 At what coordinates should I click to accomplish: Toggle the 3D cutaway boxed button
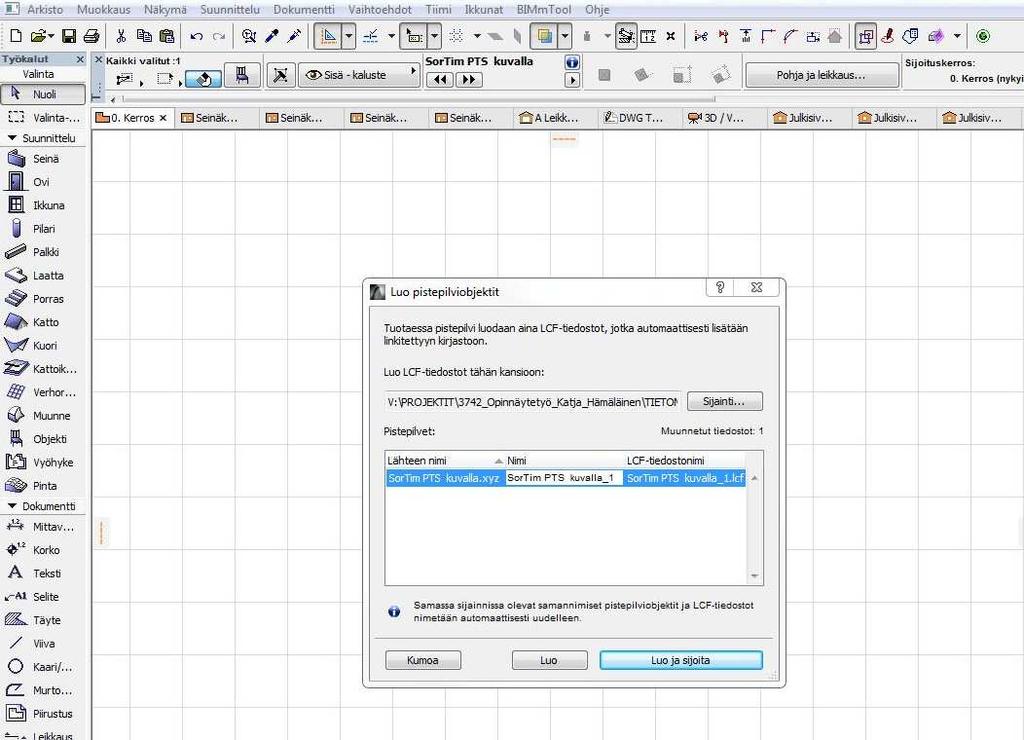click(866, 37)
